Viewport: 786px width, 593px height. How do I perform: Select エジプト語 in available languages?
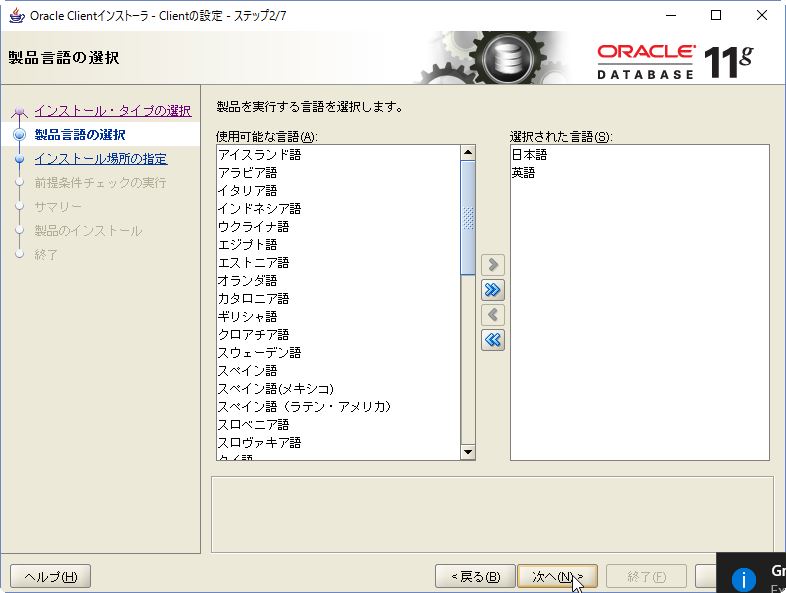pos(338,245)
